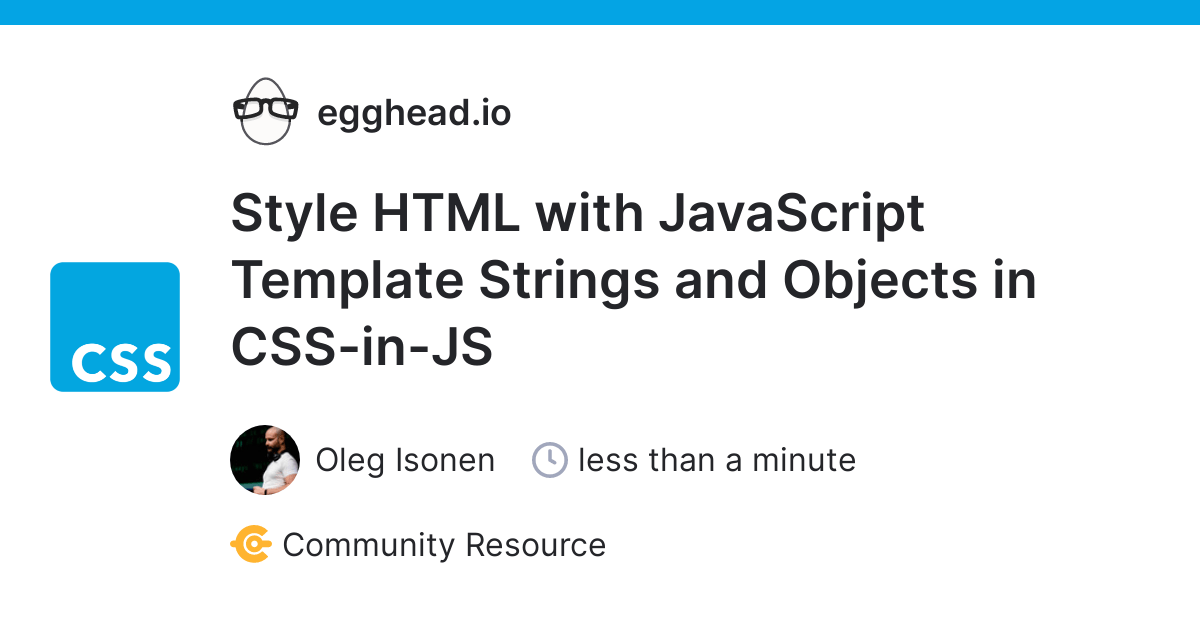
Task: Click the orange Community Resource badge icon
Action: pyautogui.click(x=251, y=545)
